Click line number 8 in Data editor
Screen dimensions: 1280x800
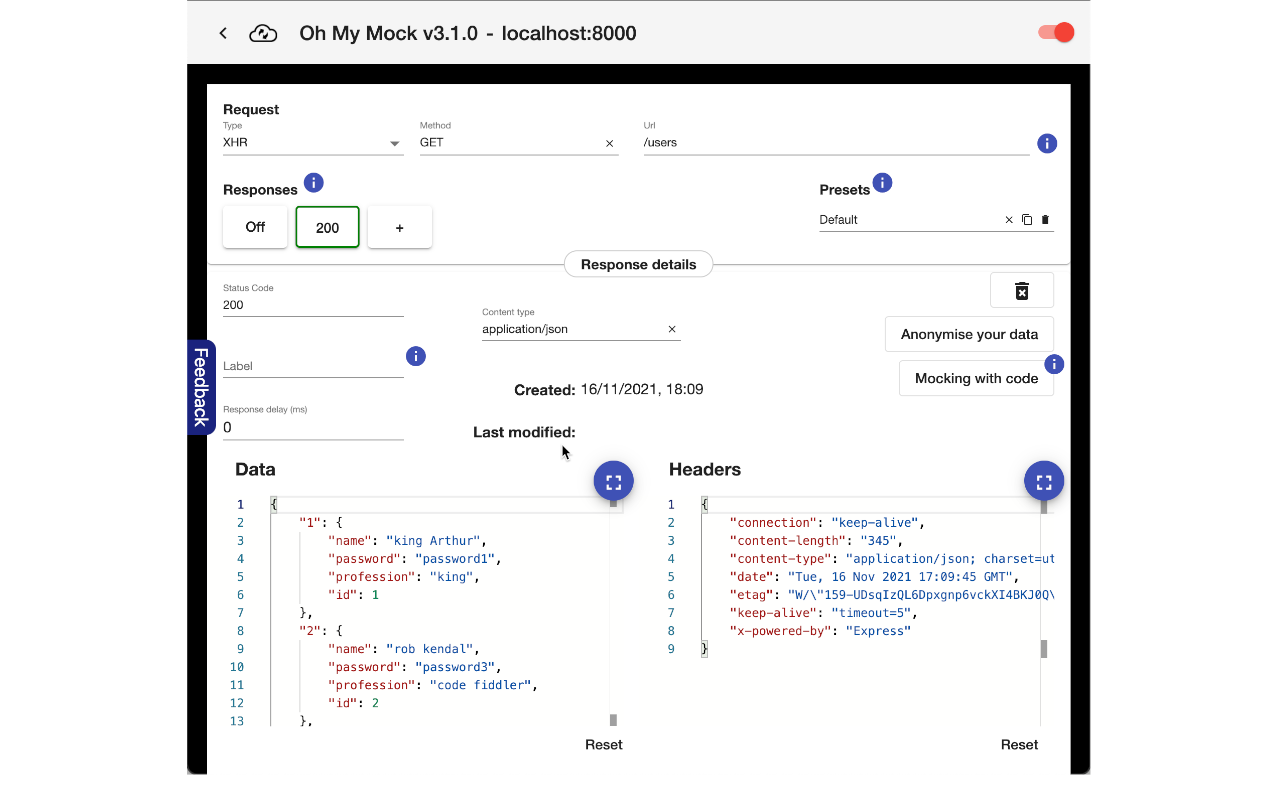[x=240, y=631]
